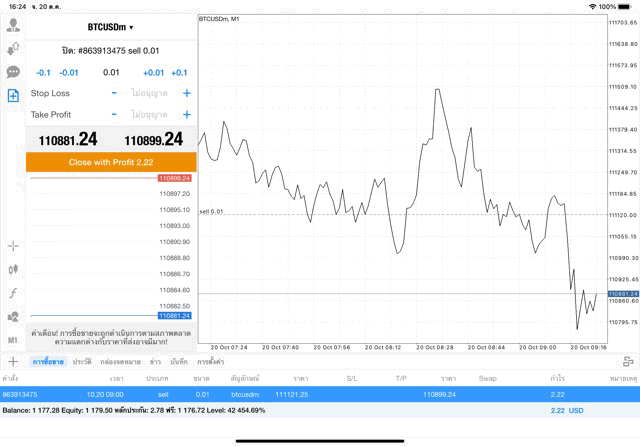
Task: Open the candlestick chart type icon
Action: click(x=13, y=269)
